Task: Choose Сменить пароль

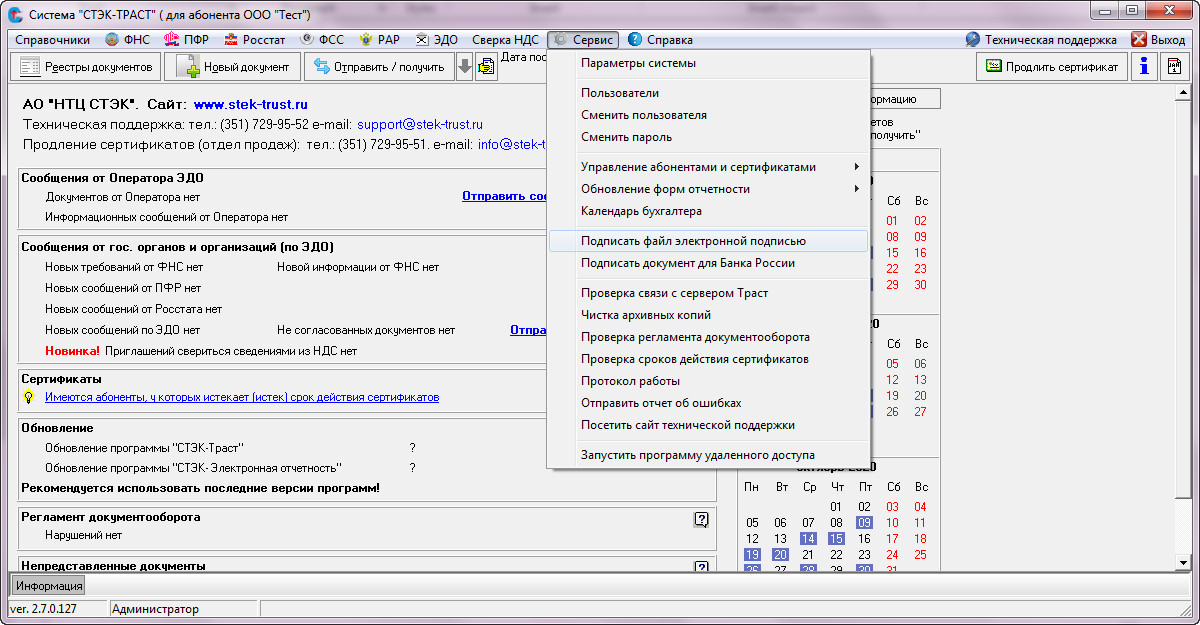Action: (x=709, y=137)
